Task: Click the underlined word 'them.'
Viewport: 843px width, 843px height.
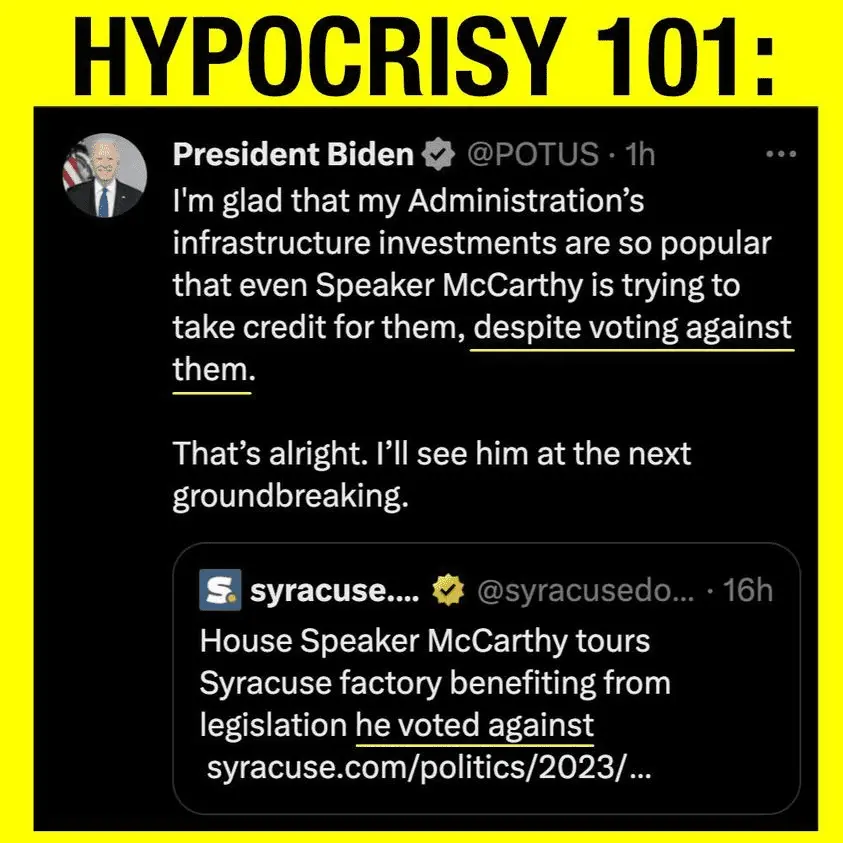Action: (213, 370)
